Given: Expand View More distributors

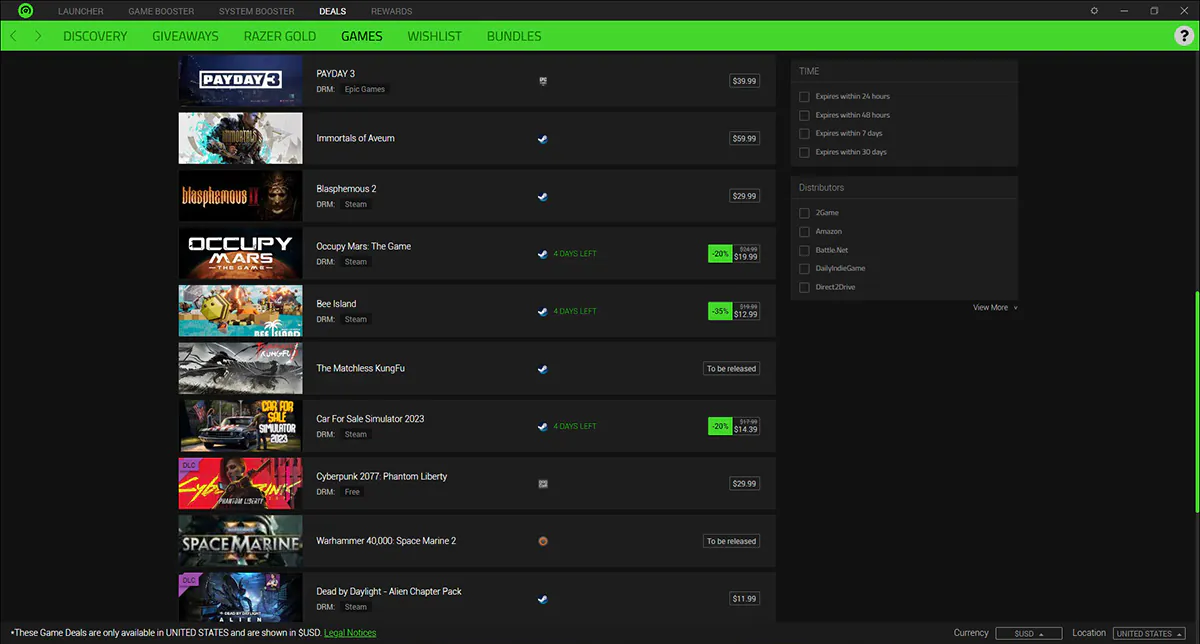Looking at the screenshot, I should [x=995, y=308].
